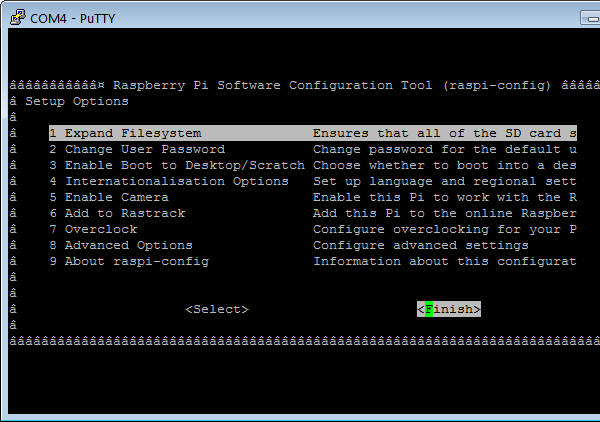Select Enable Boot to Desktop/Scratch
Image resolution: width=600 pixels, height=422 pixels.
click(x=165, y=165)
